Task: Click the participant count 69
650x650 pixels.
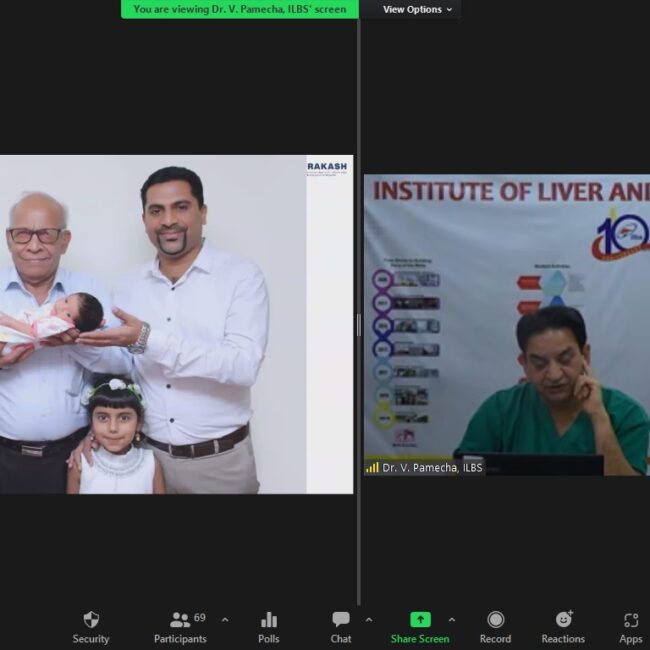Action: point(200,618)
